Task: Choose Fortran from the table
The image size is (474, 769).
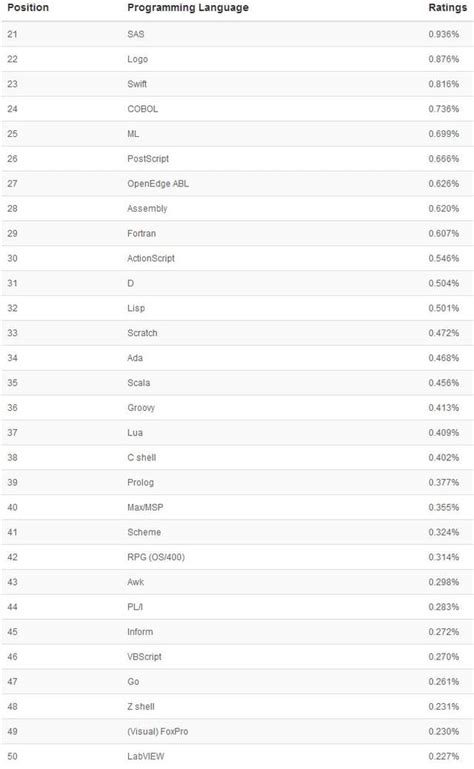Action: point(141,233)
